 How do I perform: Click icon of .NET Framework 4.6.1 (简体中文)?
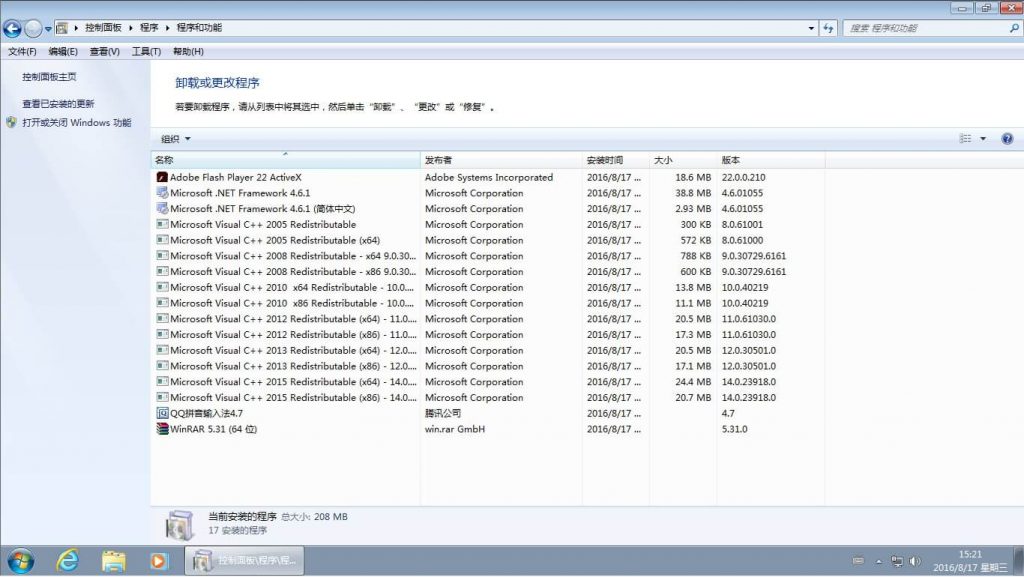pos(163,208)
